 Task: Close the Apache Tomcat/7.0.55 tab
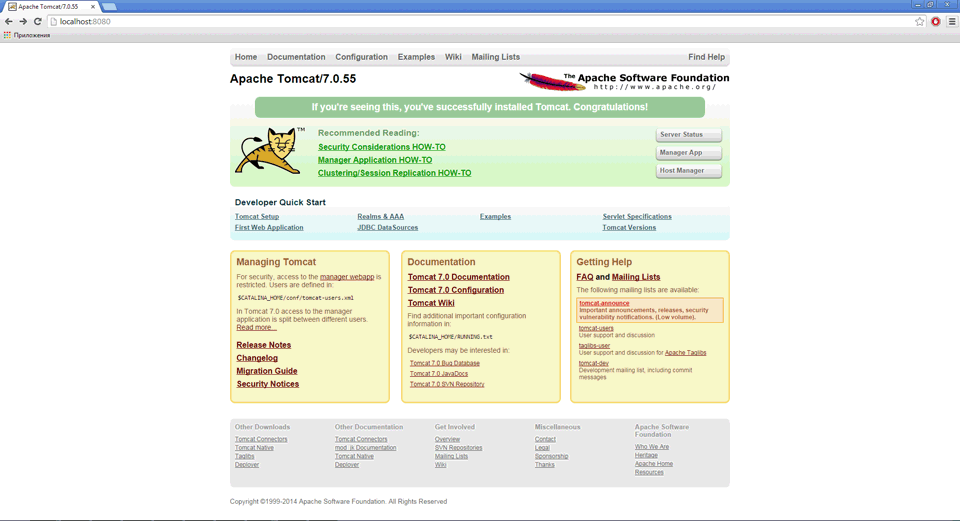point(93,7)
